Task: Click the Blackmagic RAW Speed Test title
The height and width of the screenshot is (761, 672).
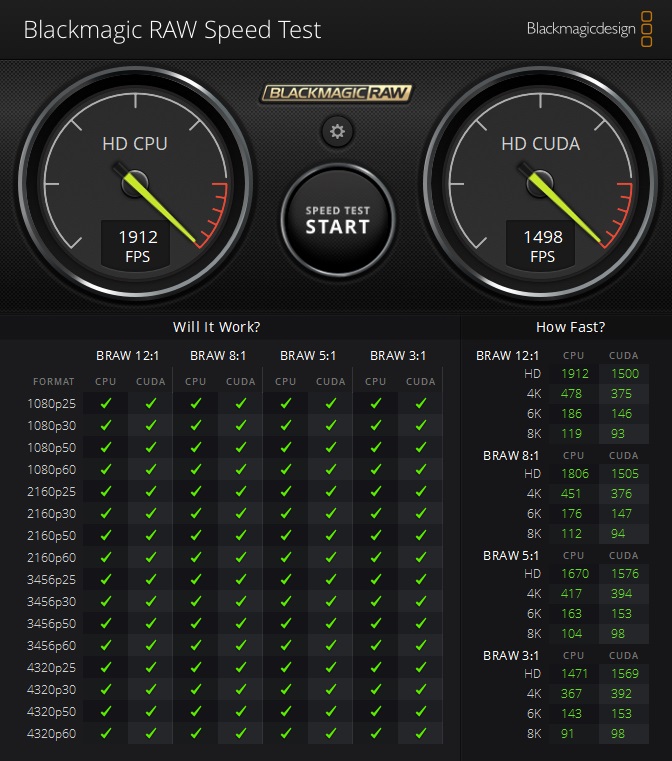Action: [x=172, y=30]
